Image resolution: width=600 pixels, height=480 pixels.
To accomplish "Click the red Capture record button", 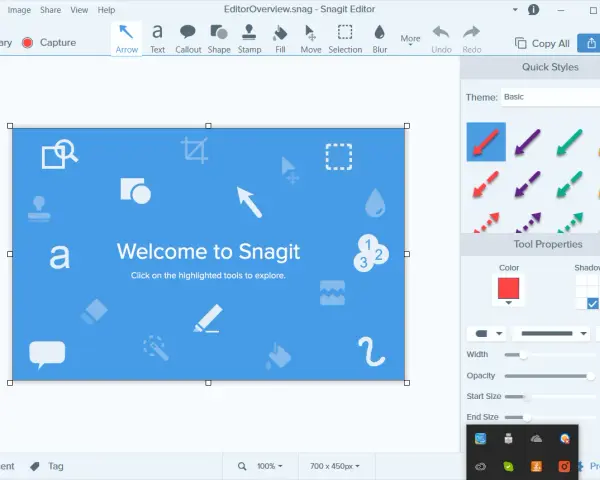I will 28,42.
